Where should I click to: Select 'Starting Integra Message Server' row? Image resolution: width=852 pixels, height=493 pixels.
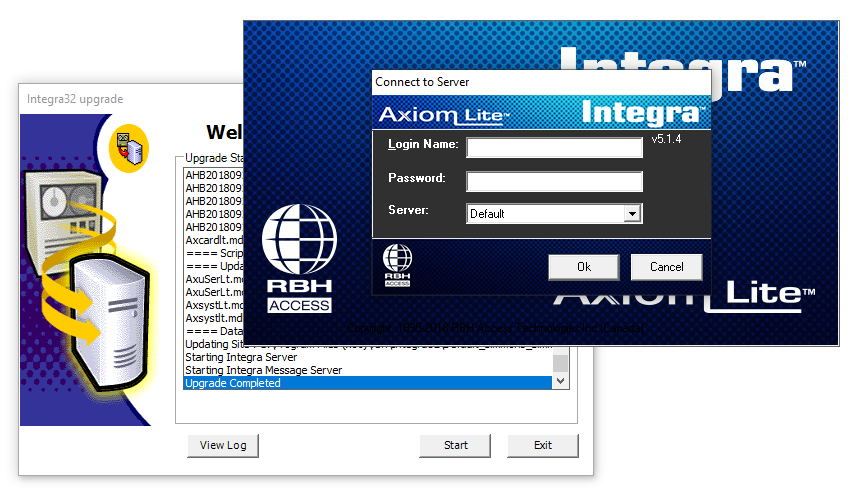[368, 370]
